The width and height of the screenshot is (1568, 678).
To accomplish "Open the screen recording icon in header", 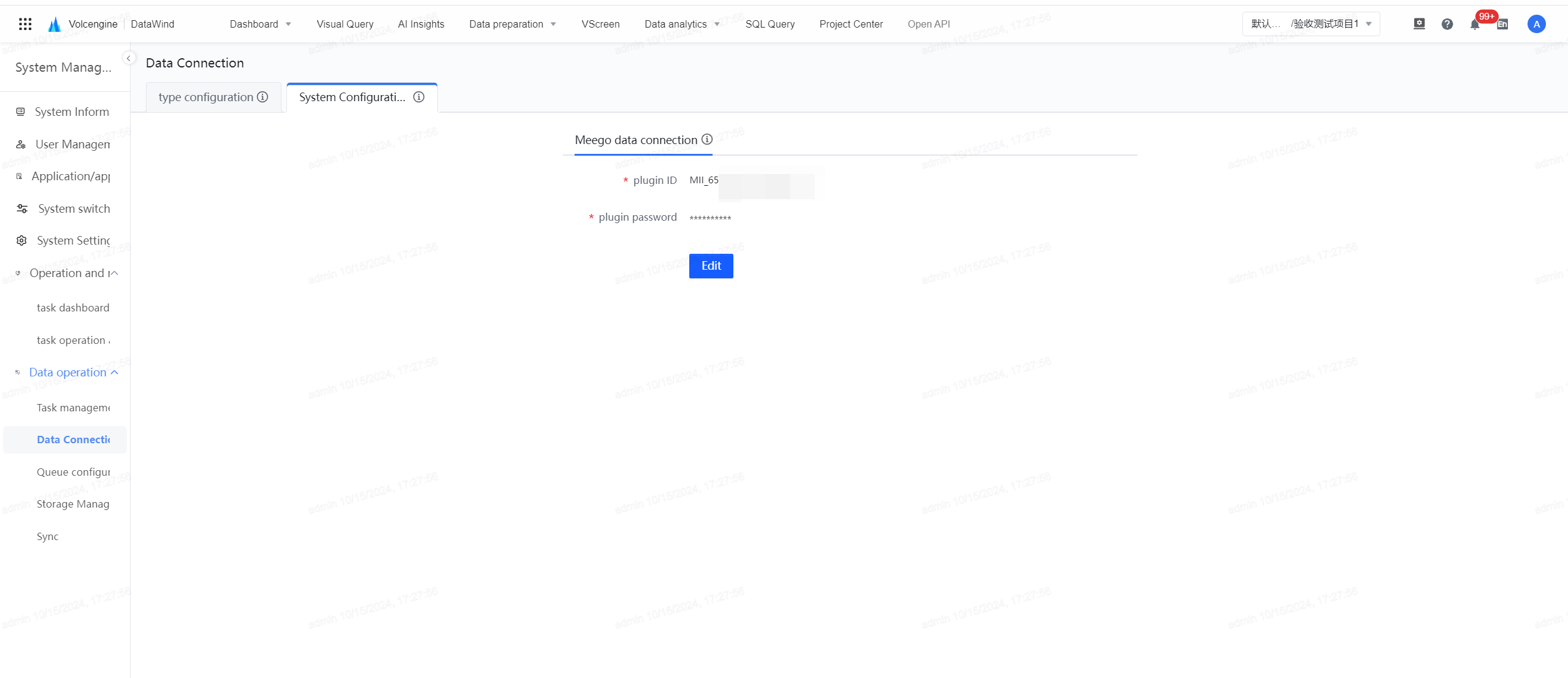I will (1419, 24).
